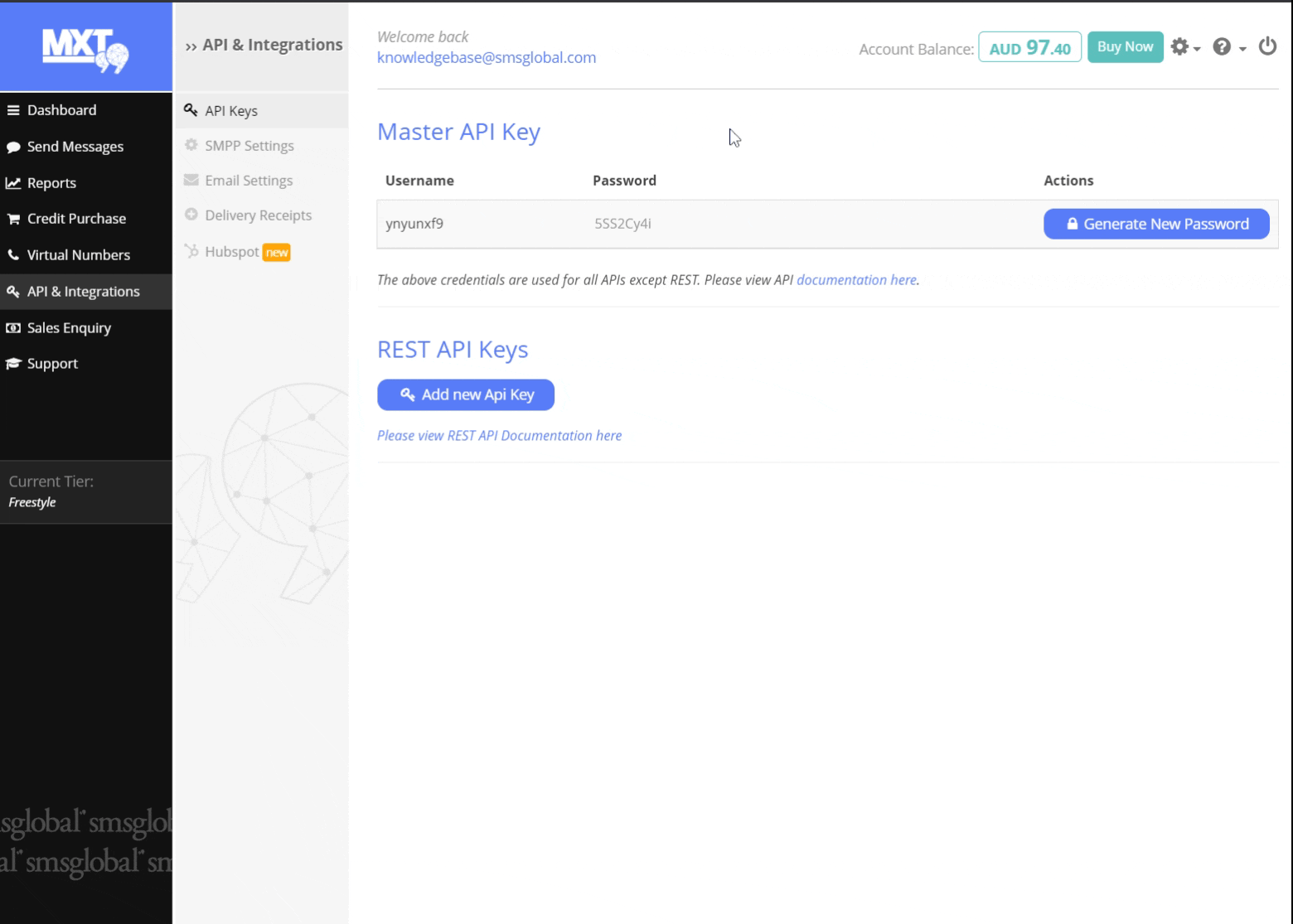
Task: Go to Send Messages in sidebar
Action: tap(75, 147)
